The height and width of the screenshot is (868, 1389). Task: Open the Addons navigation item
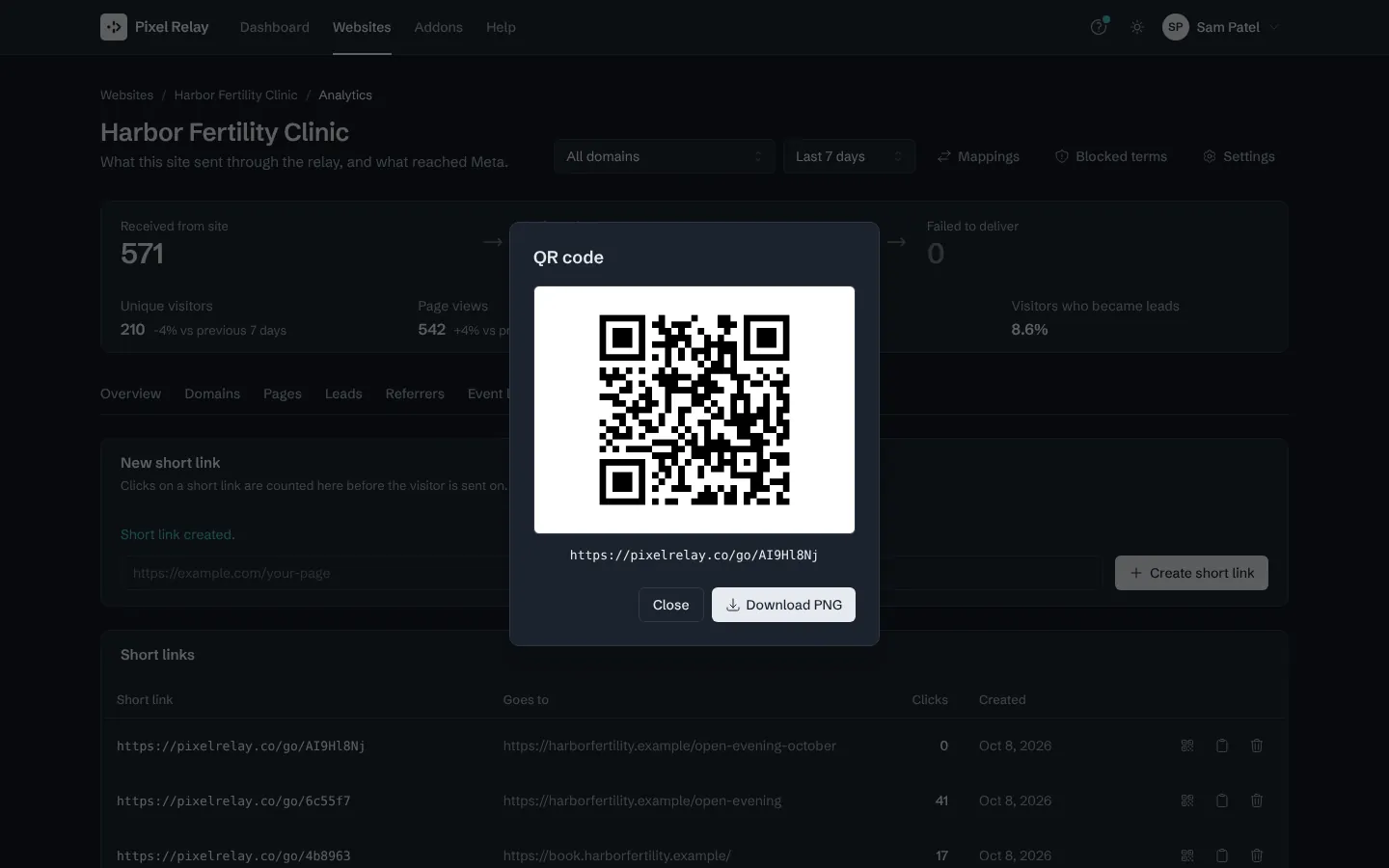point(439,27)
